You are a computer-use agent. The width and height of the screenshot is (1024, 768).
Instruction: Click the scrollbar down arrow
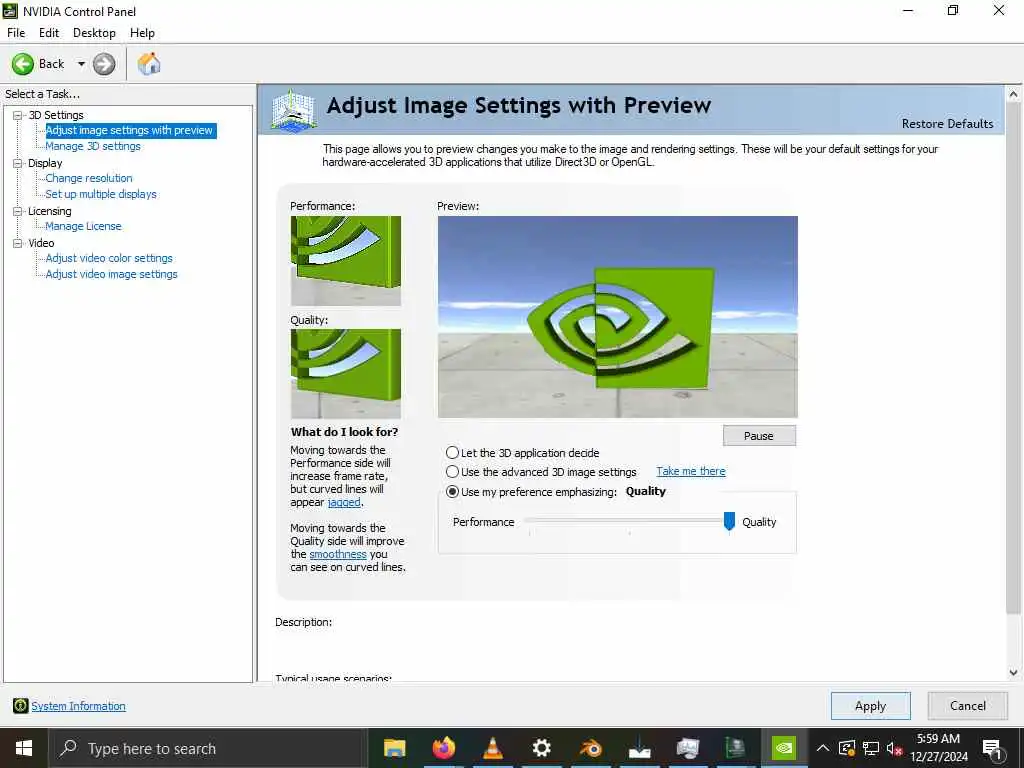1014,673
